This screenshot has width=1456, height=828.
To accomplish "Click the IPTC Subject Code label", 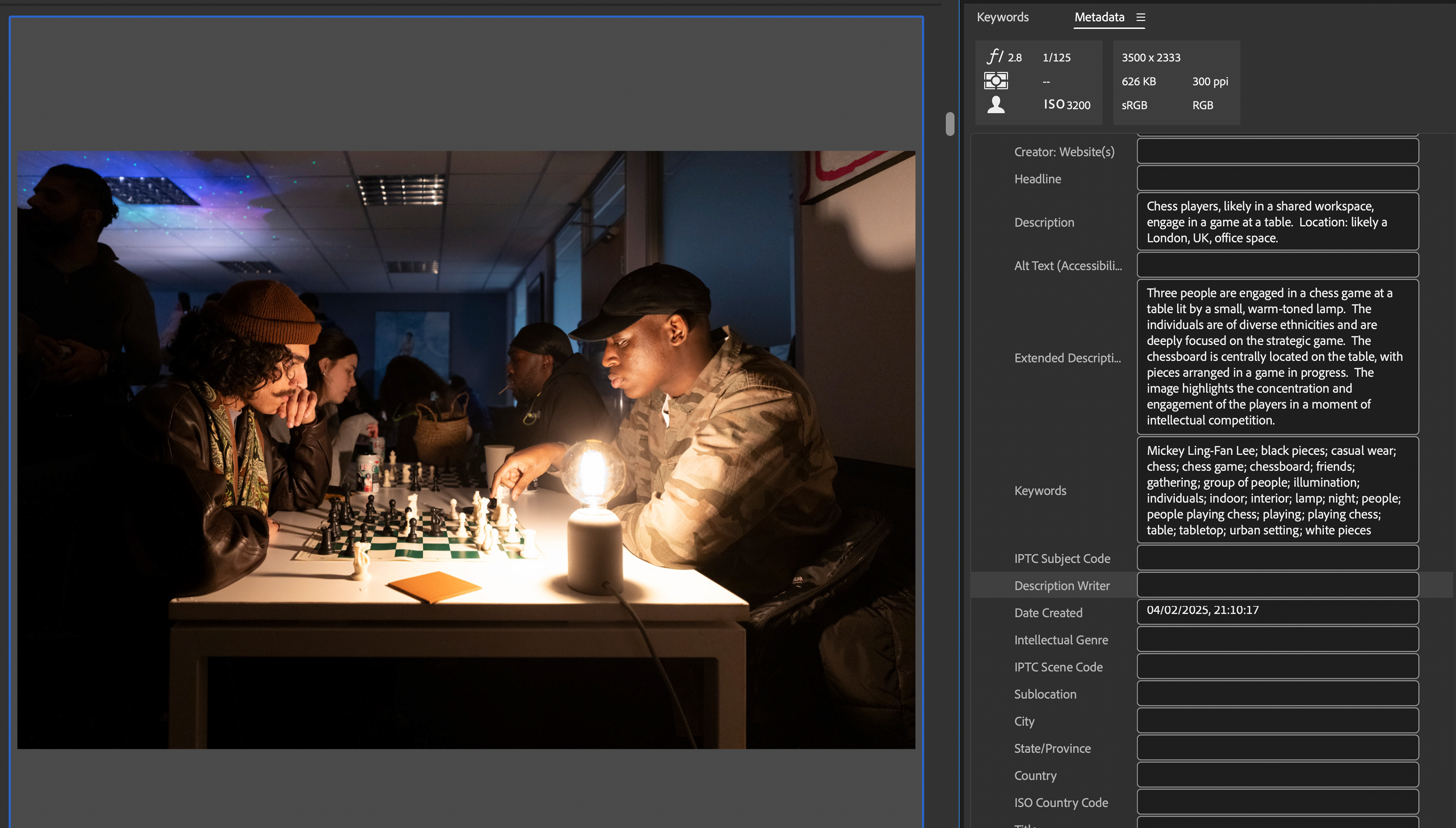I will [1062, 559].
